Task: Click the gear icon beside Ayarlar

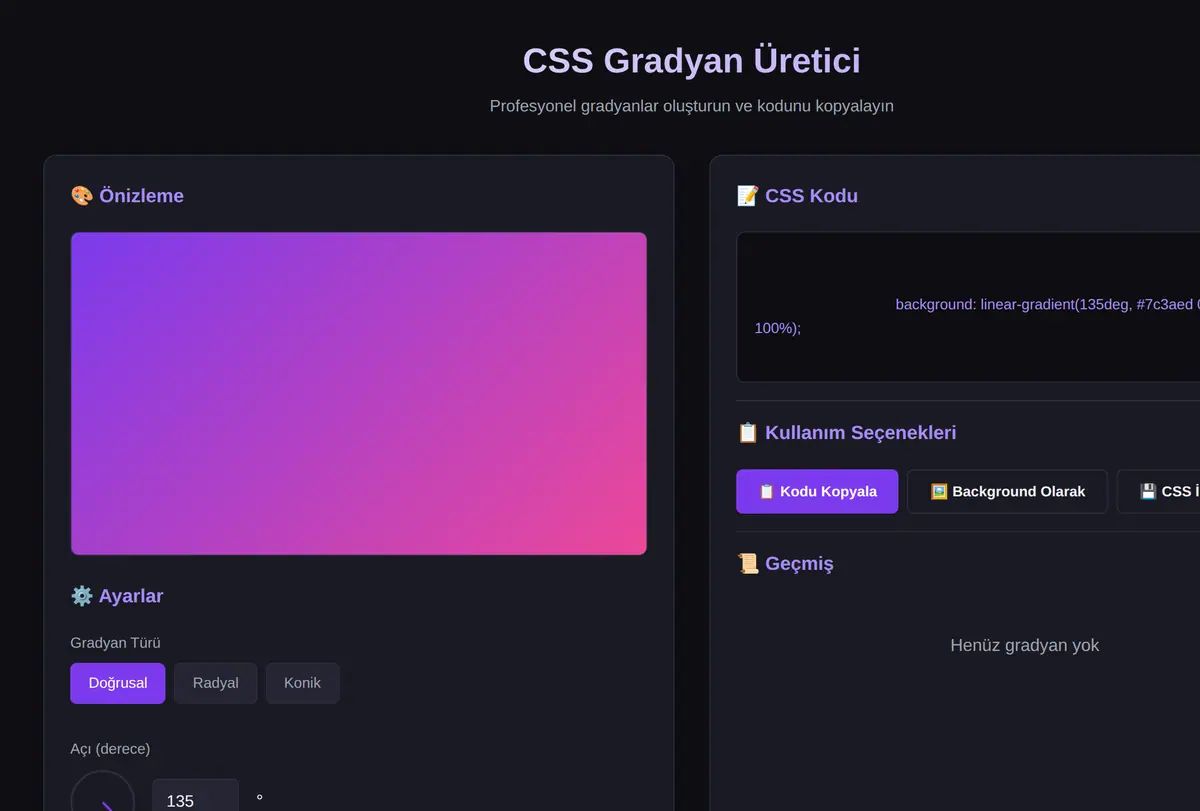Action: 82,595
